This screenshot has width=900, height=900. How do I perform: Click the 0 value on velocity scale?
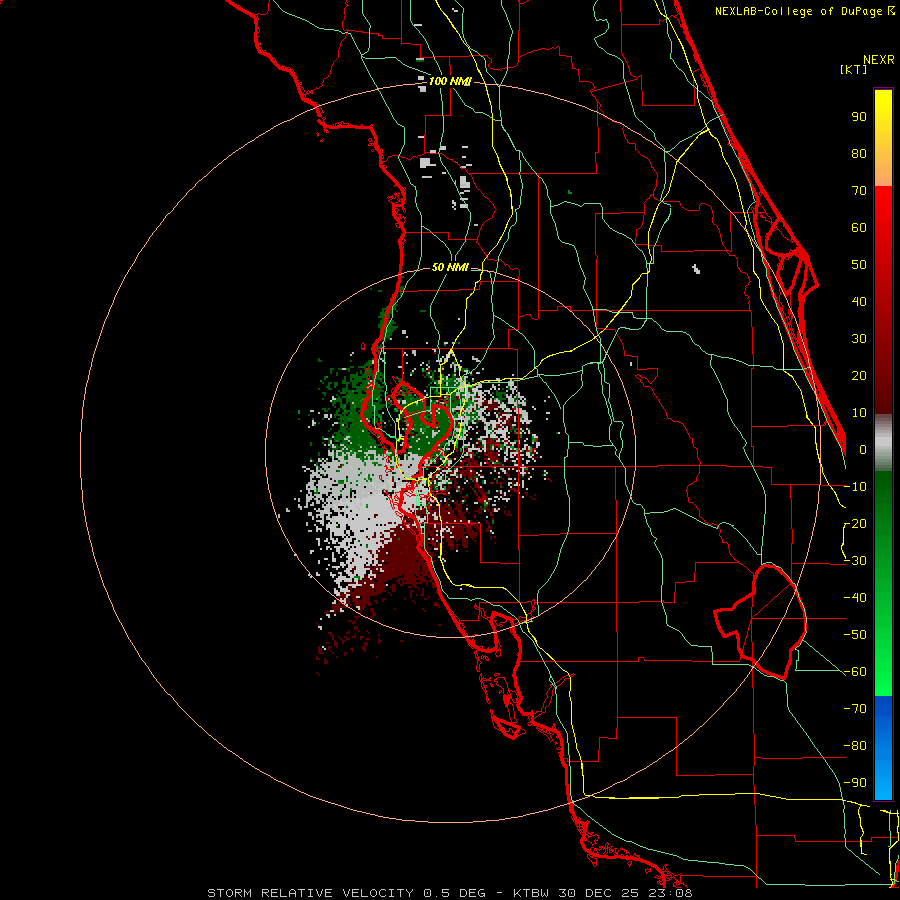click(863, 450)
